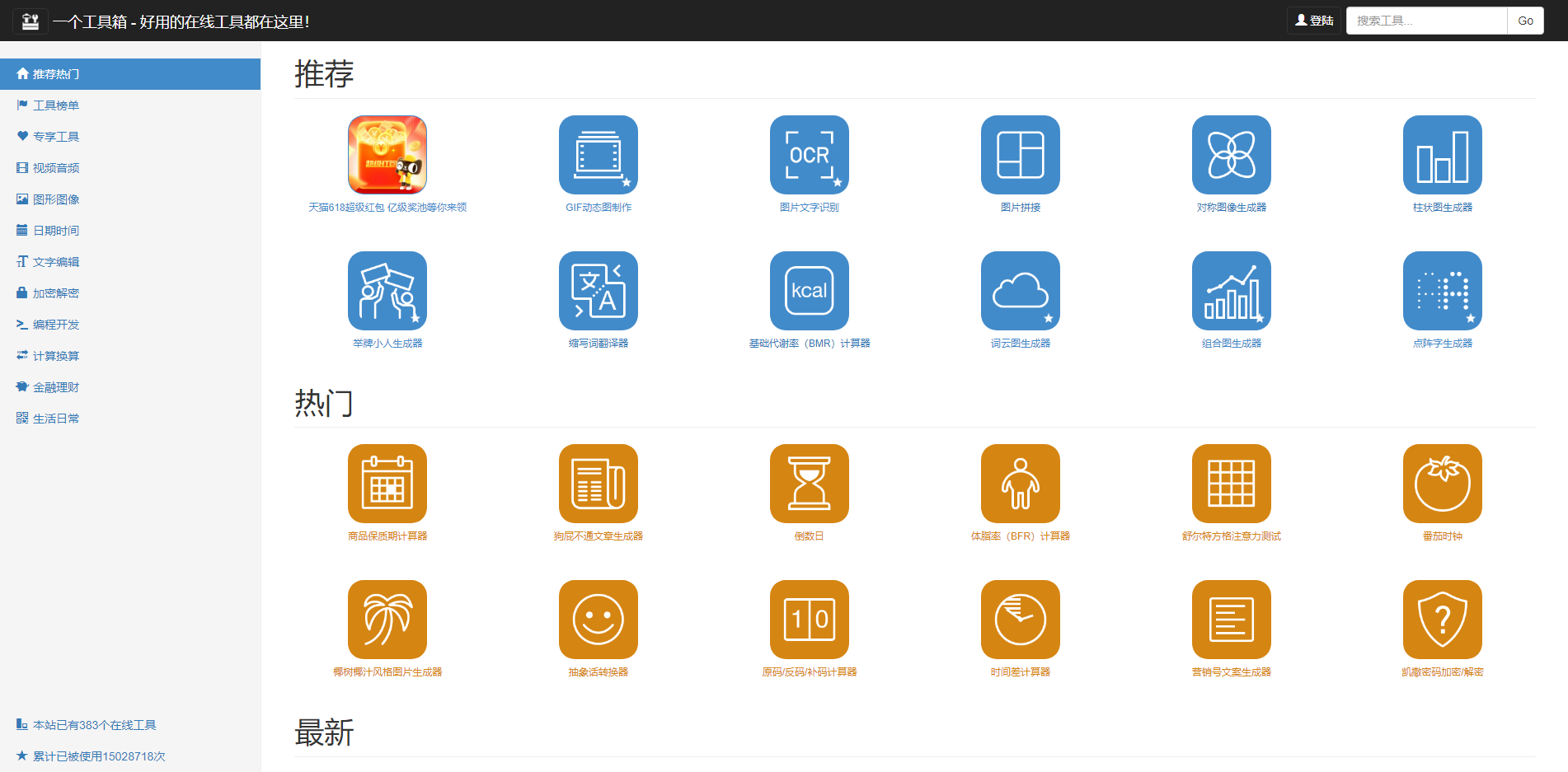Viewport: 1568px width, 772px height.
Task: Open the kcal 基础代谢率 calculator icon
Action: click(x=809, y=291)
